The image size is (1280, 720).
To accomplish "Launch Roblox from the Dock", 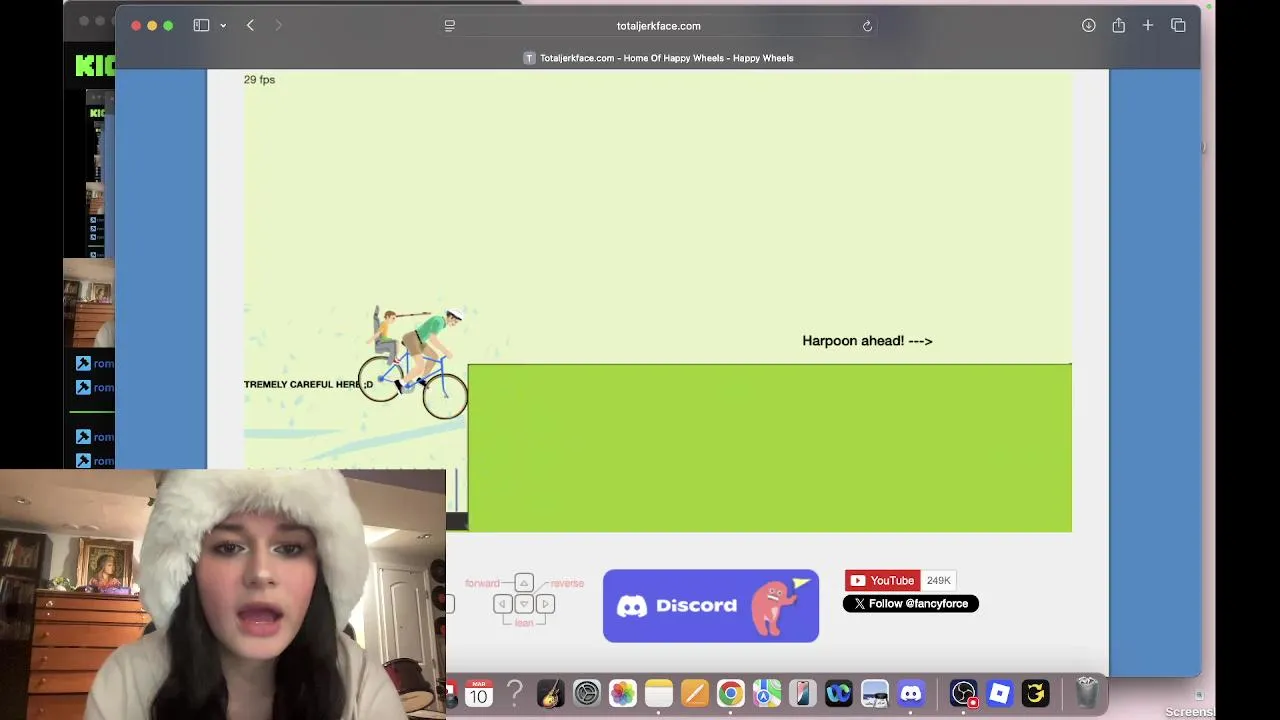I will coord(999,693).
